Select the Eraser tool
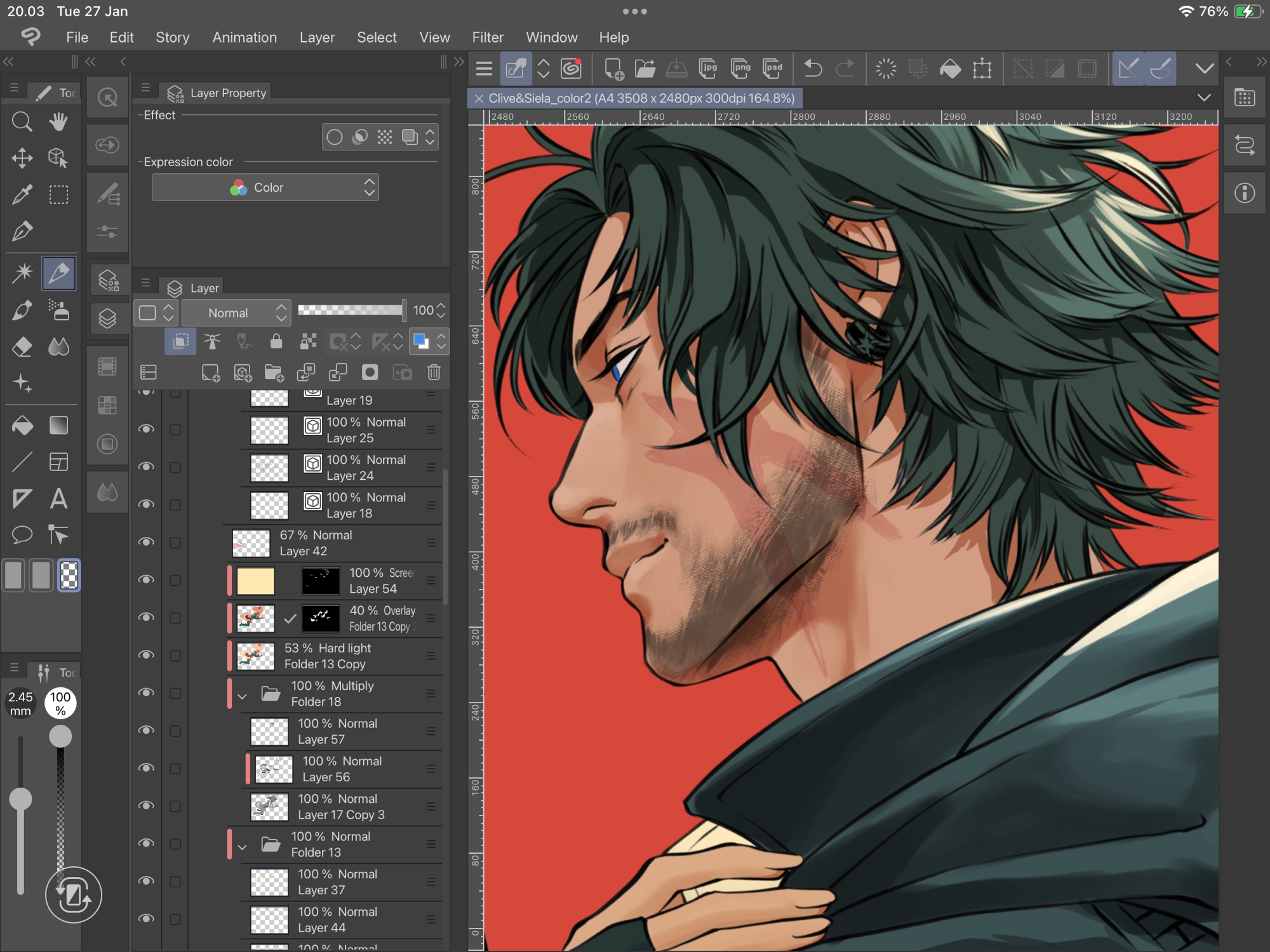The height and width of the screenshot is (952, 1270). 22,347
